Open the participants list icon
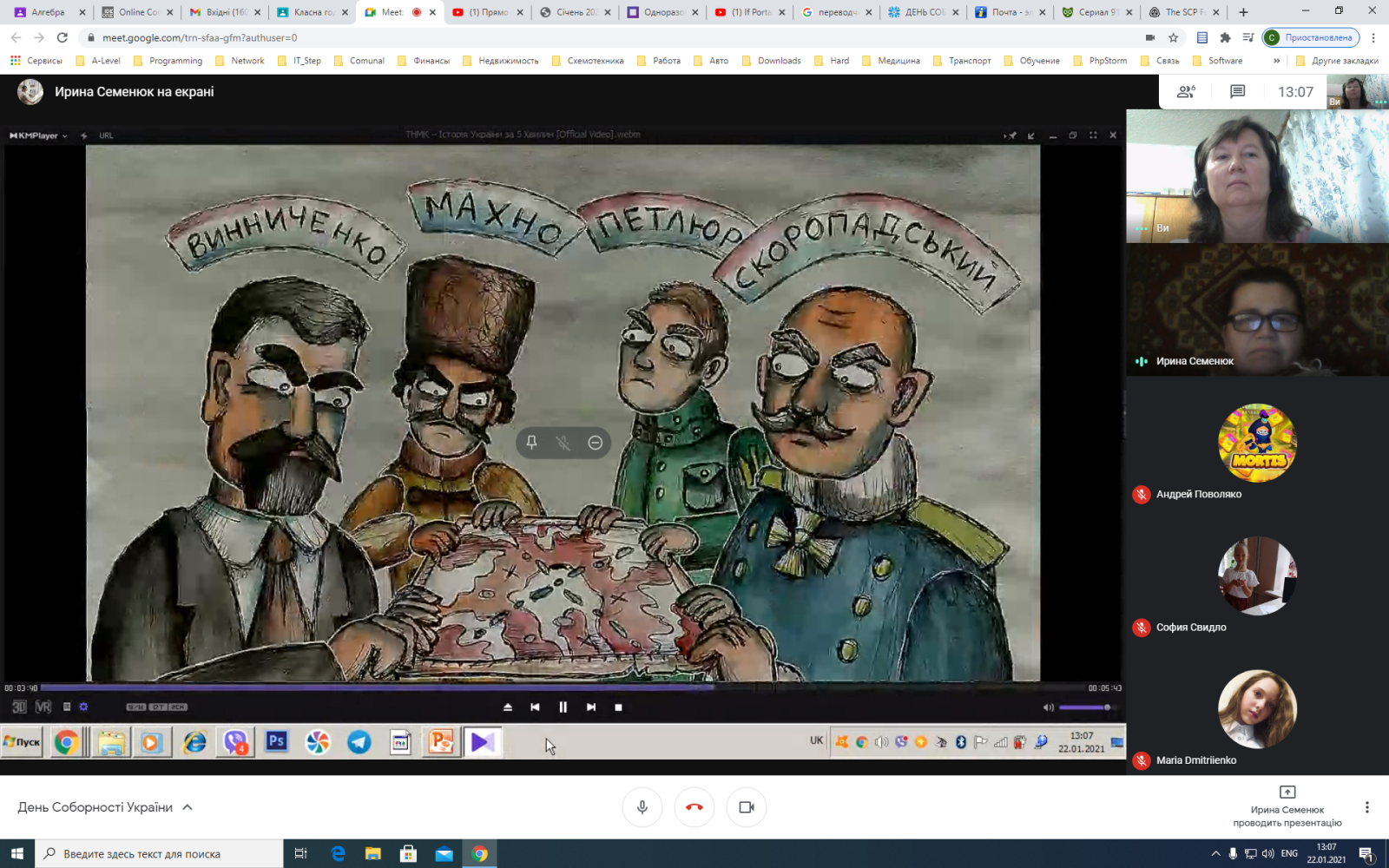The width and height of the screenshot is (1389, 868). (1186, 92)
